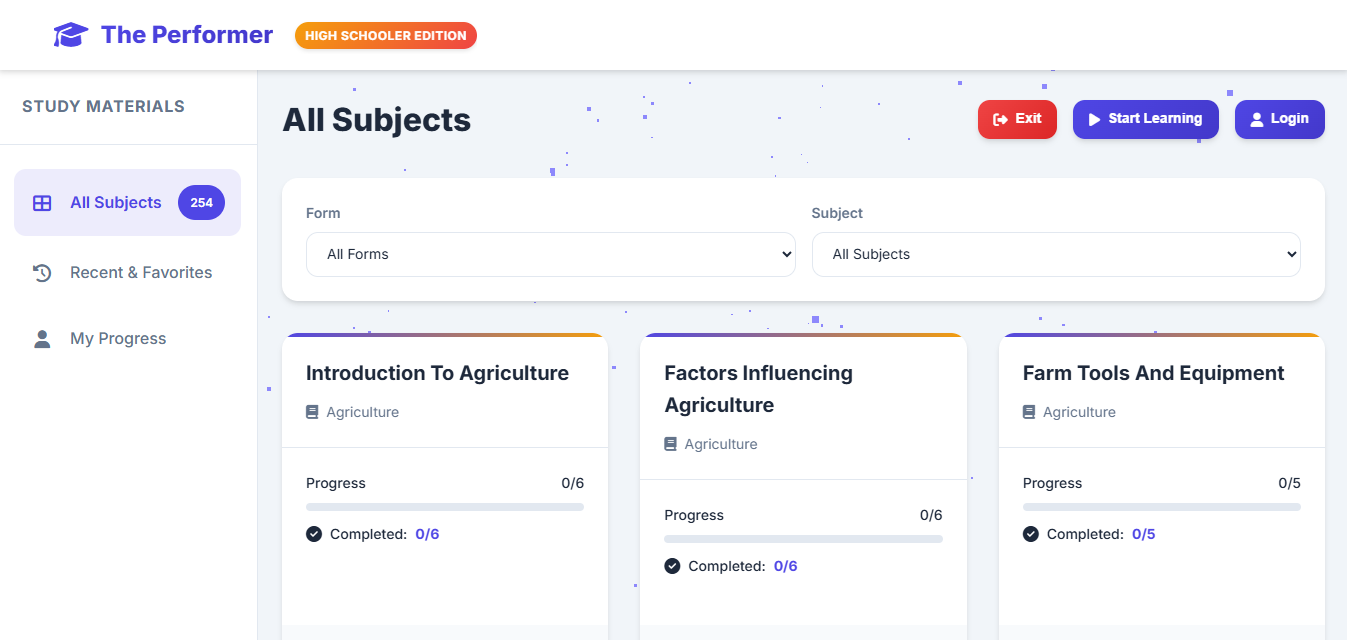
Task: Click the grid icon beside All Subjects
Action: pyautogui.click(x=42, y=203)
